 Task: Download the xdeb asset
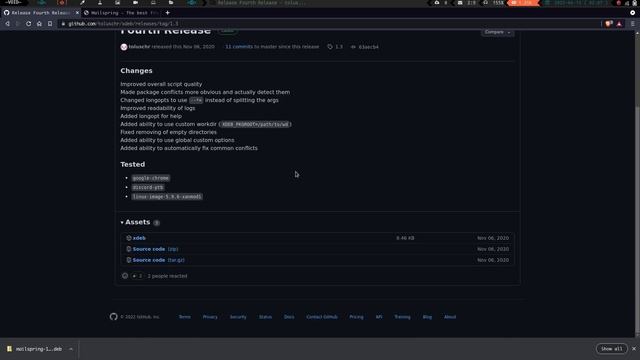pos(139,238)
